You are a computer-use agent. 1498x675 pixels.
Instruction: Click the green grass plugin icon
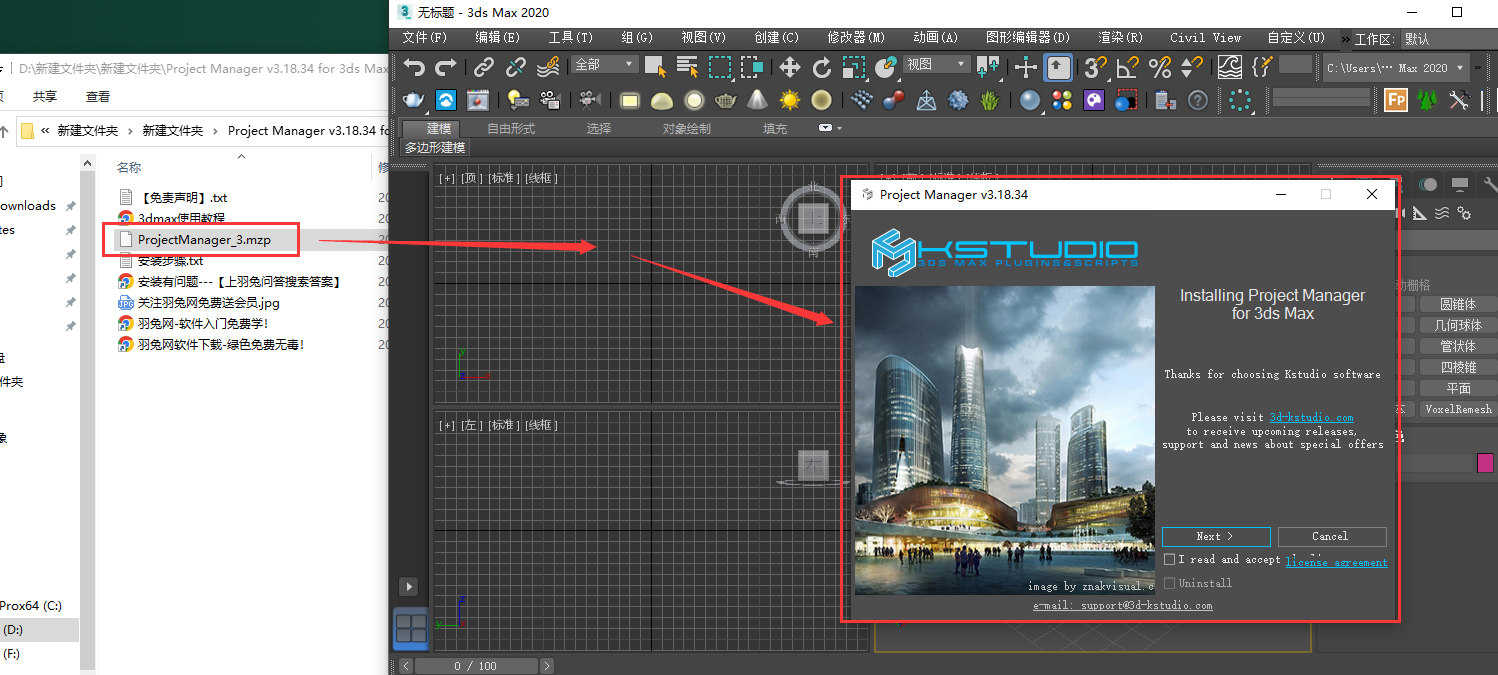990,100
